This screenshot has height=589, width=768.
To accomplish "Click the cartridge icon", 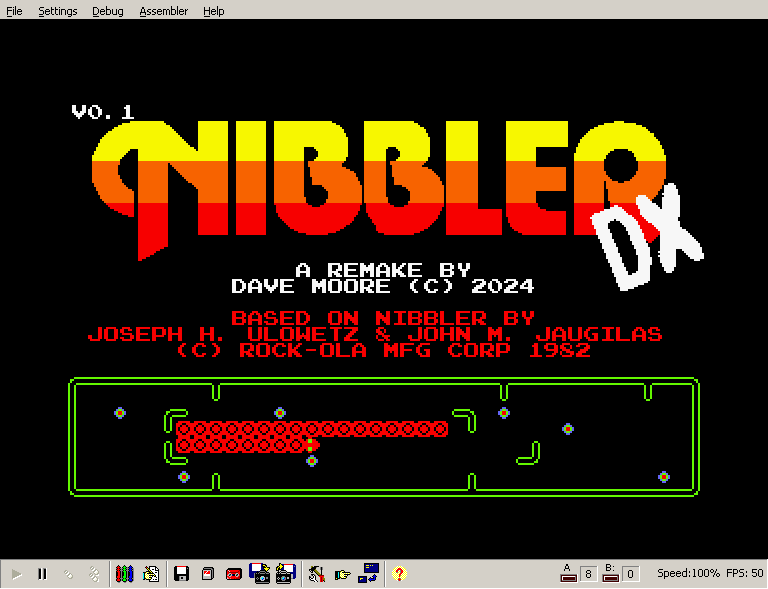I will [208, 574].
